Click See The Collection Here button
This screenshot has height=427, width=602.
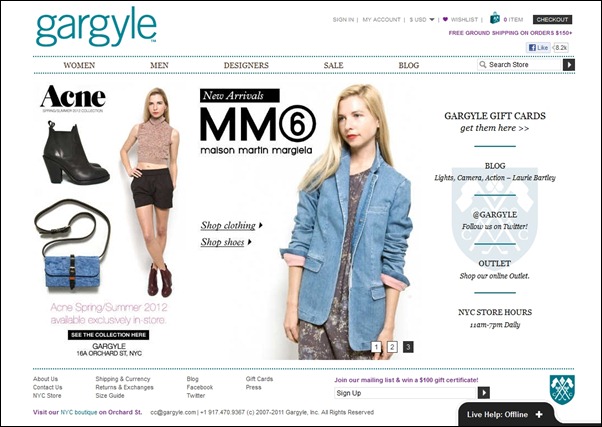pos(109,335)
